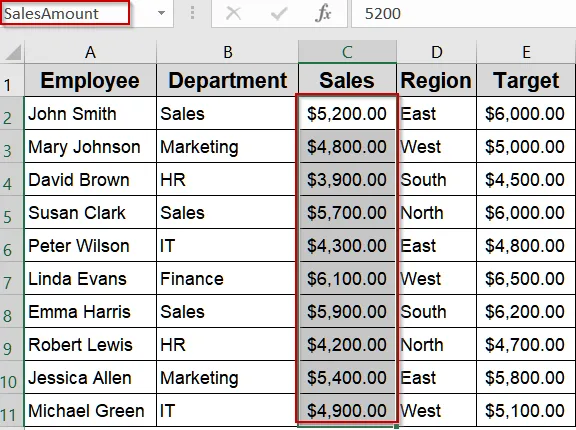The height and width of the screenshot is (430, 576).
Task: Select Peter Wilson's IT department cell
Action: coord(227,246)
